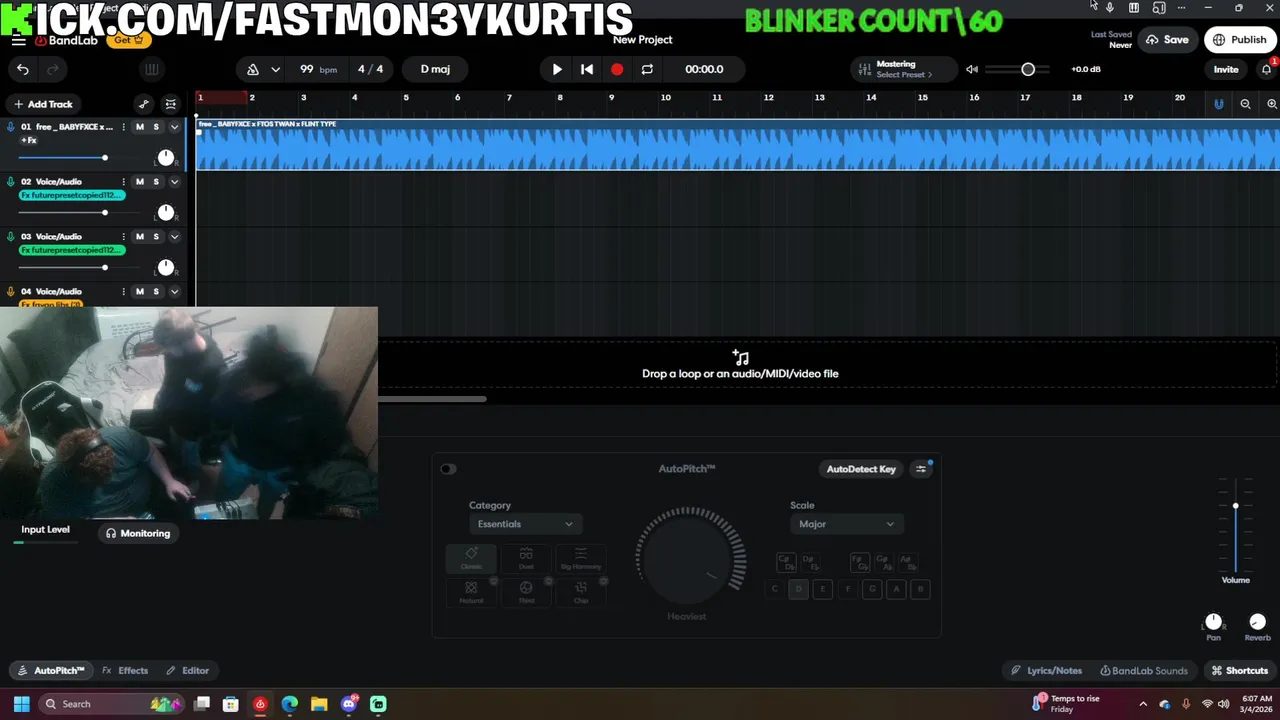This screenshot has height=720, width=1280.
Task: Expand track 01 chevron
Action: 174,127
